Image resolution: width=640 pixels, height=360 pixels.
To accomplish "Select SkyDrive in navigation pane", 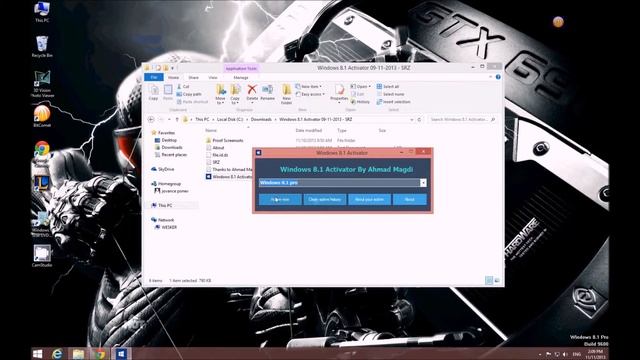I will (x=163, y=169).
